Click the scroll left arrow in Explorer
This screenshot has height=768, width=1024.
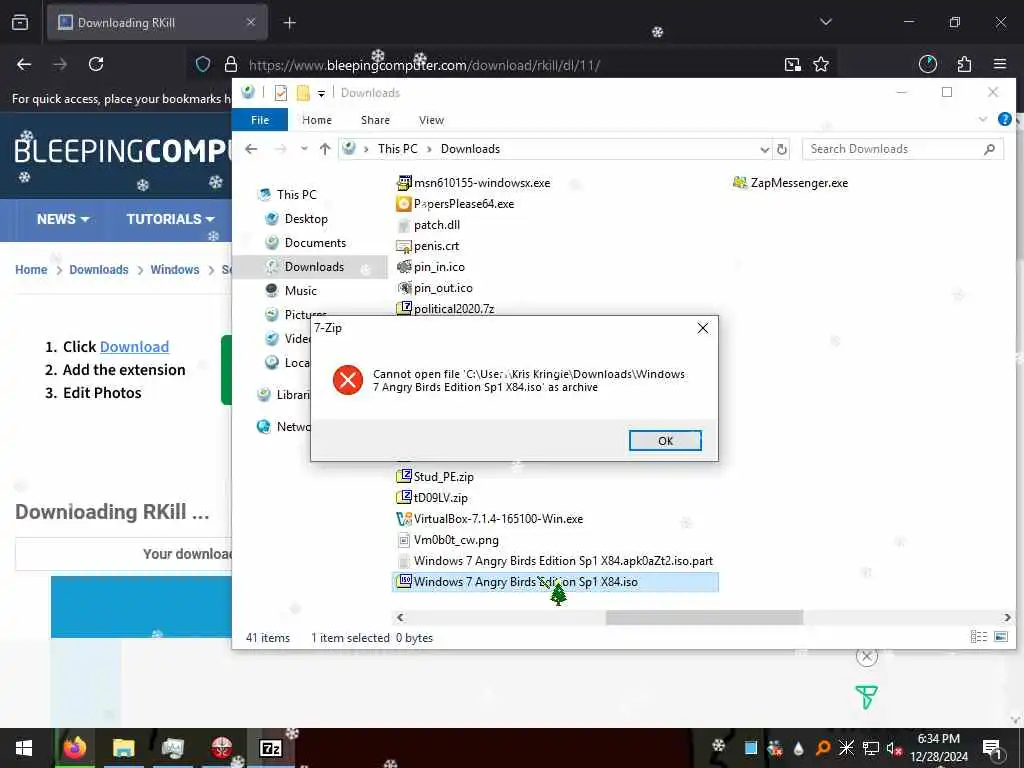[400, 617]
